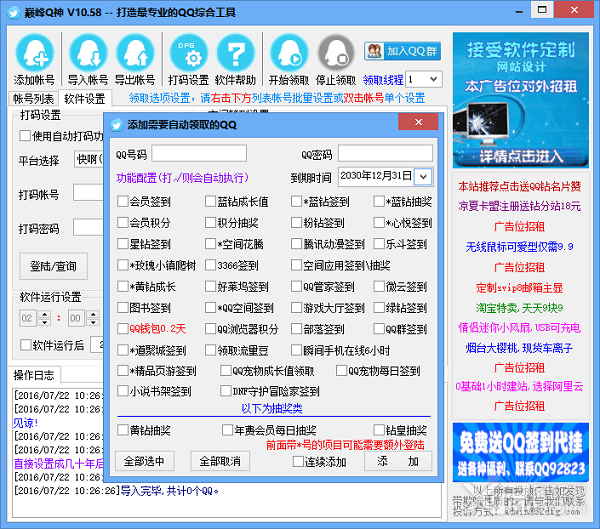
Task: Click the 导出帐号 export accounts icon
Action: point(135,54)
